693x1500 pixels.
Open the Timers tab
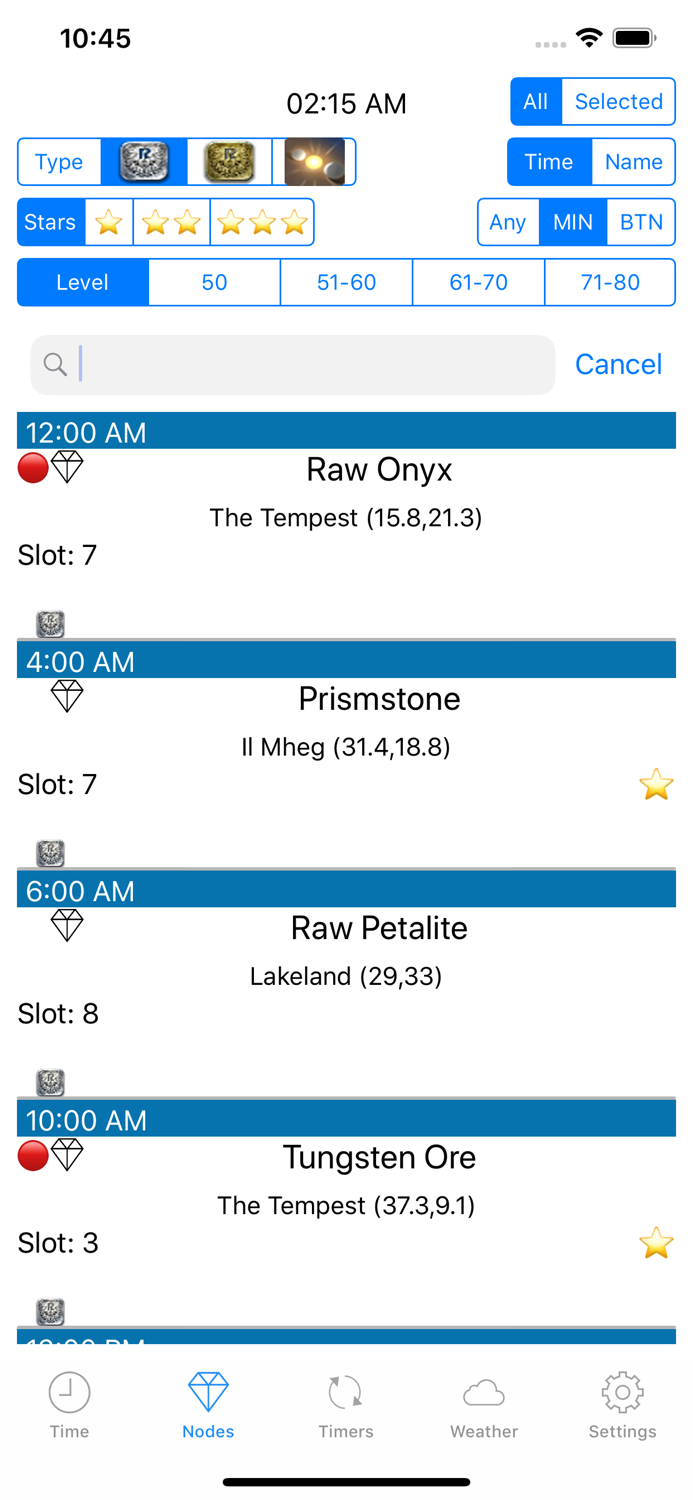pyautogui.click(x=346, y=1406)
